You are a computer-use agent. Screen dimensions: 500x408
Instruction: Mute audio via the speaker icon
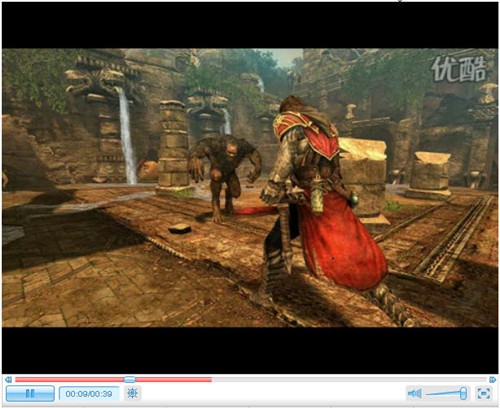click(x=415, y=394)
